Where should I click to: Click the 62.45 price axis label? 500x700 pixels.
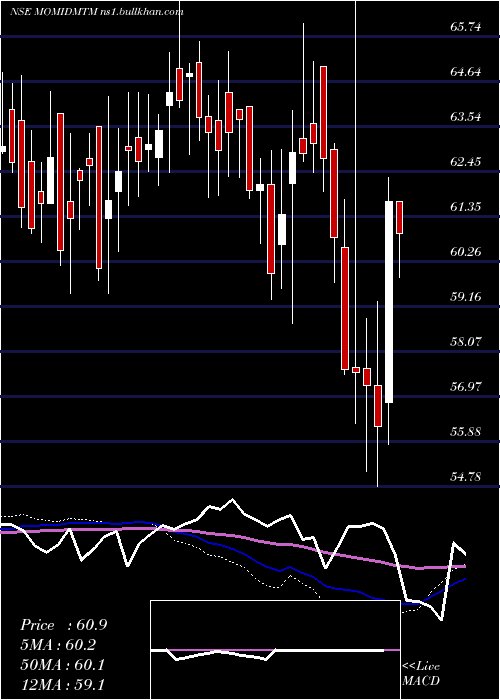(466, 162)
